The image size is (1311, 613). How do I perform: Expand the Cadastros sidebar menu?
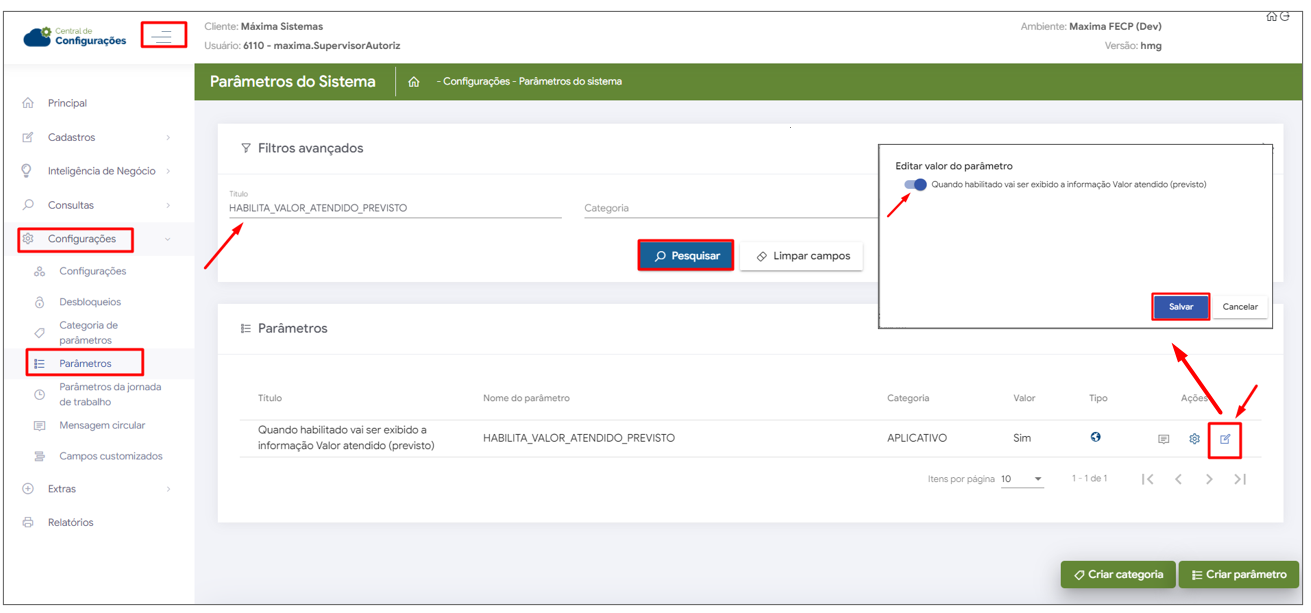click(x=97, y=137)
